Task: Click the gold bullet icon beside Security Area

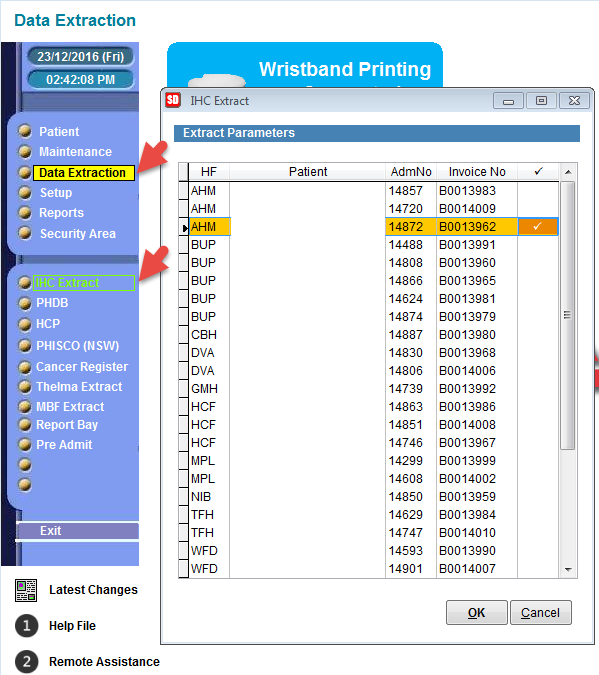Action: (x=25, y=233)
